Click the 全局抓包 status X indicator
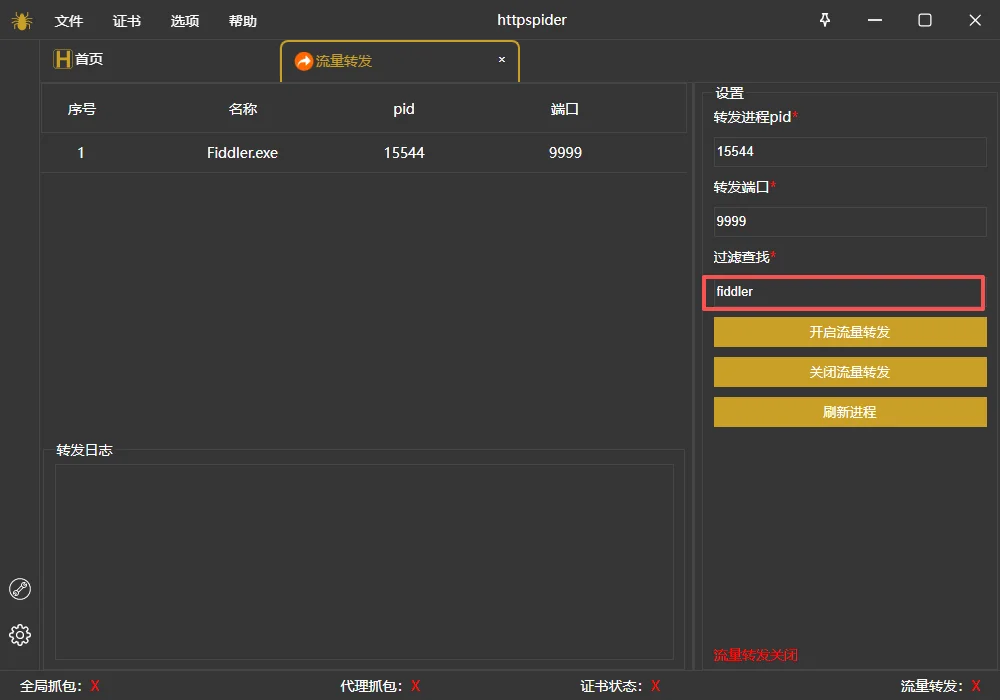 pos(95,686)
